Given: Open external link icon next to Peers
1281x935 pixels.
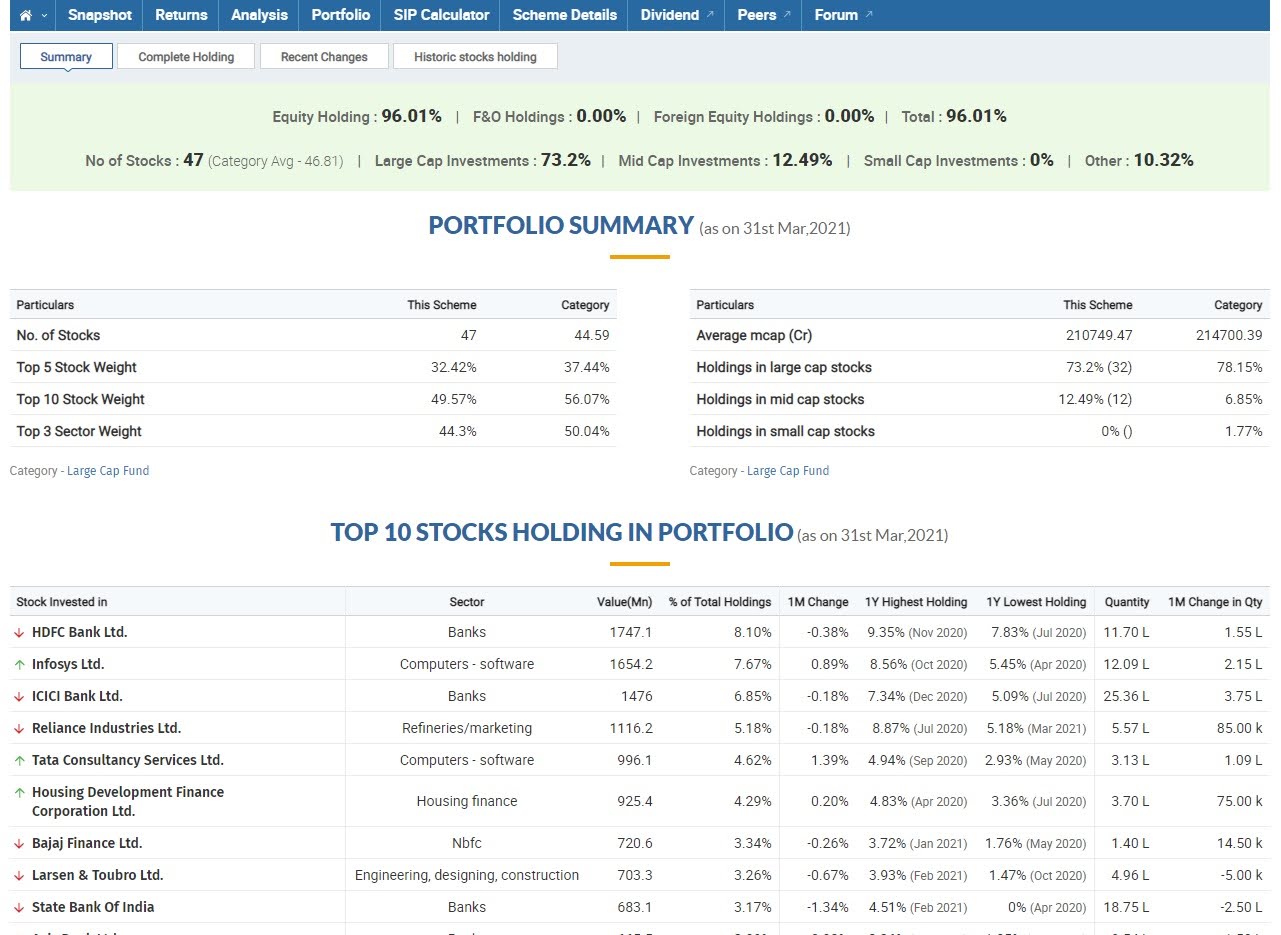Looking at the screenshot, I should click(x=787, y=15).
